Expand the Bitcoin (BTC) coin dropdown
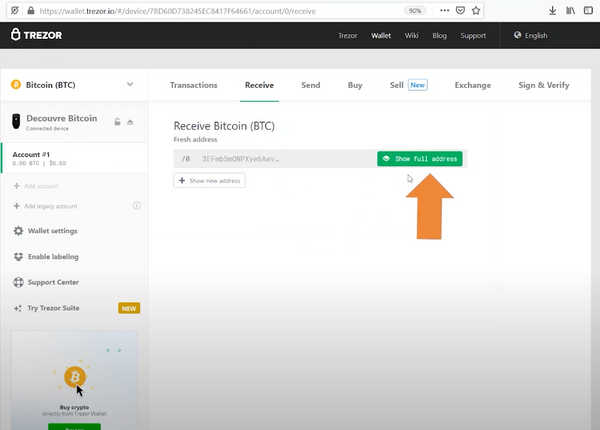600x430 pixels. pos(130,85)
